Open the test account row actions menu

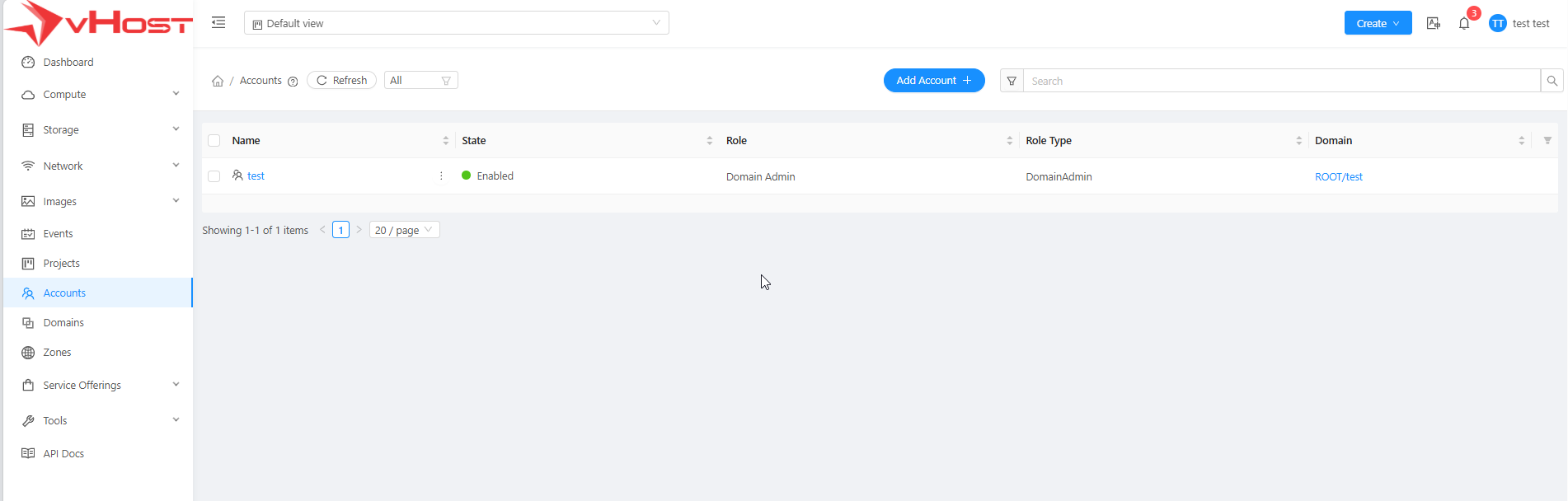tap(441, 176)
